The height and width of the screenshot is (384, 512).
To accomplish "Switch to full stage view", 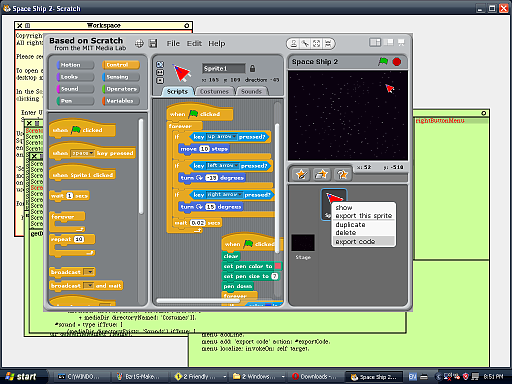I will point(388,42).
